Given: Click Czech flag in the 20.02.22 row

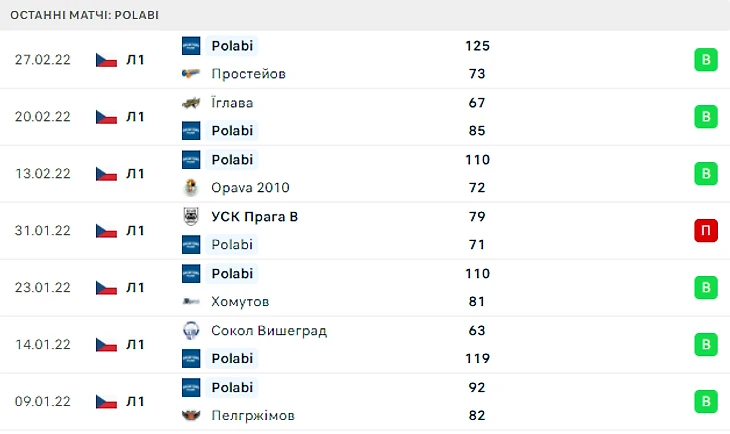Looking at the screenshot, I should coord(106,116).
